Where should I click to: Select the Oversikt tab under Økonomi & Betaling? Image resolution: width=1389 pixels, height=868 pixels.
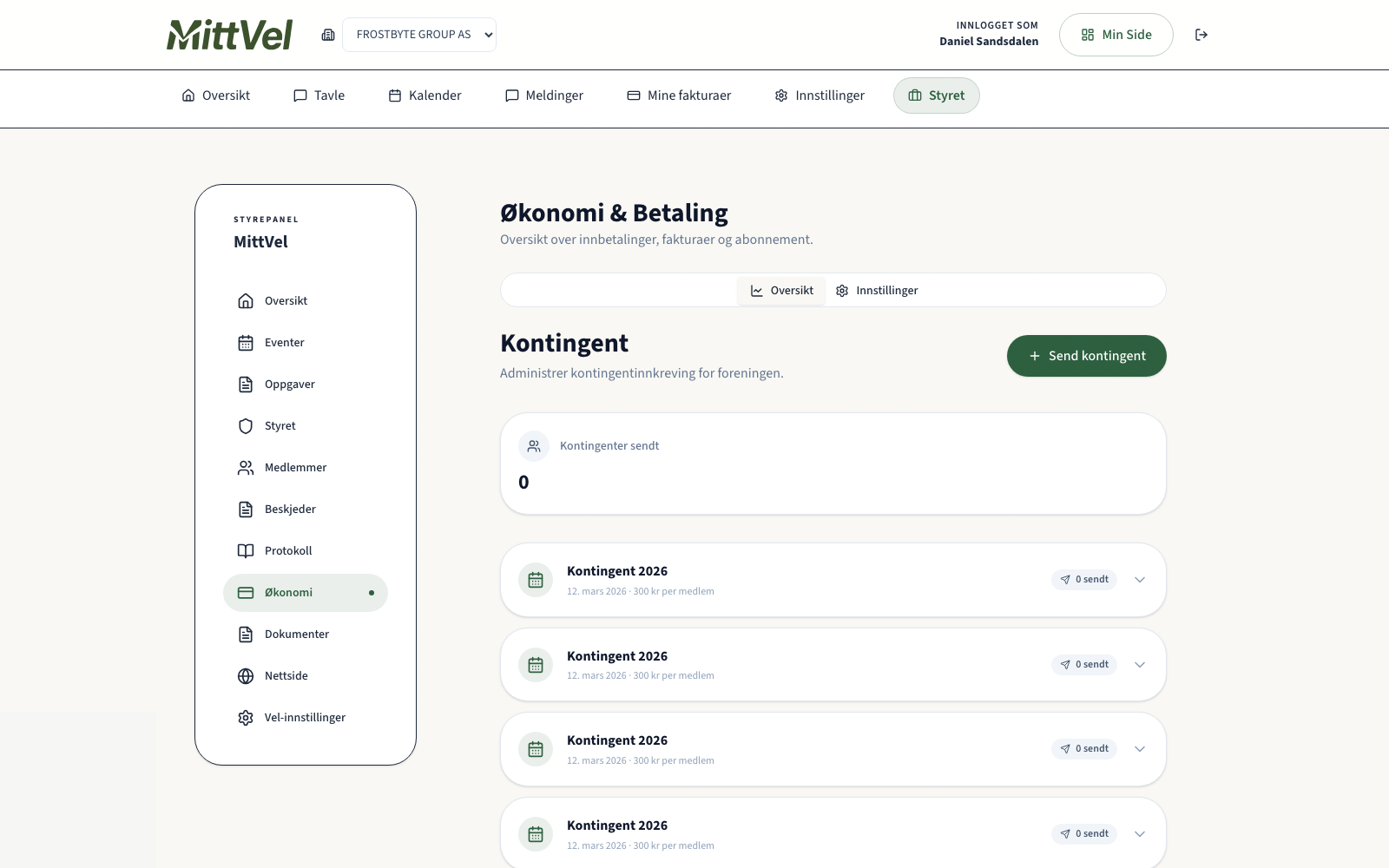pyautogui.click(x=782, y=291)
